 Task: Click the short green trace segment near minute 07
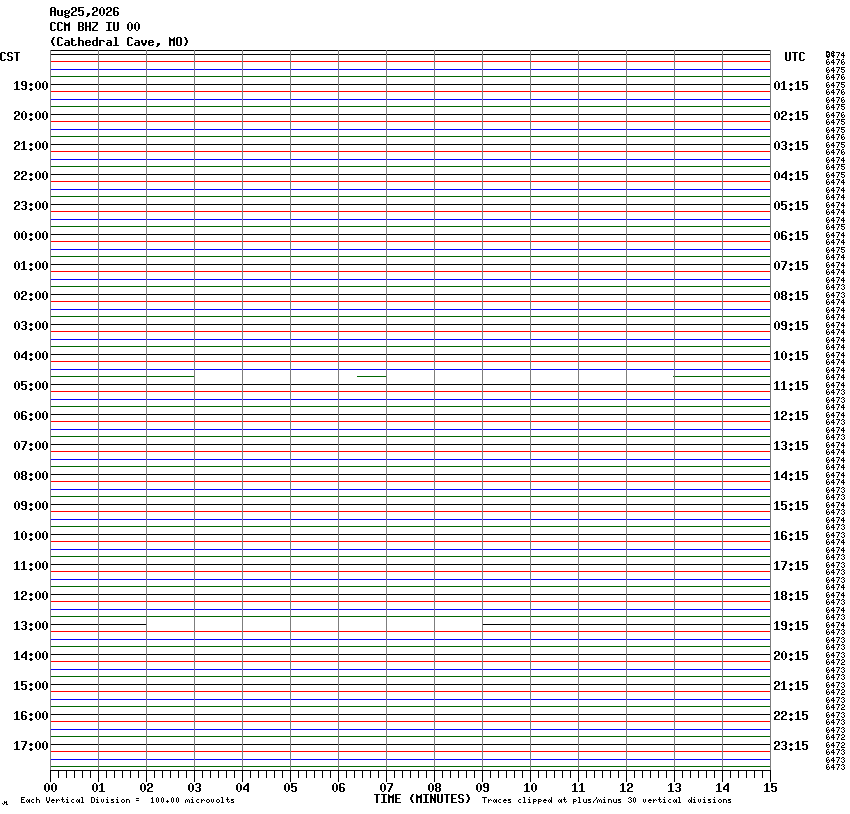(371, 376)
